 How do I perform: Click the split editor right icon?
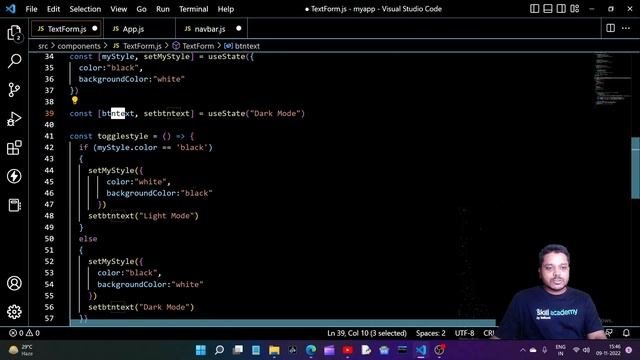pyautogui.click(x=610, y=28)
